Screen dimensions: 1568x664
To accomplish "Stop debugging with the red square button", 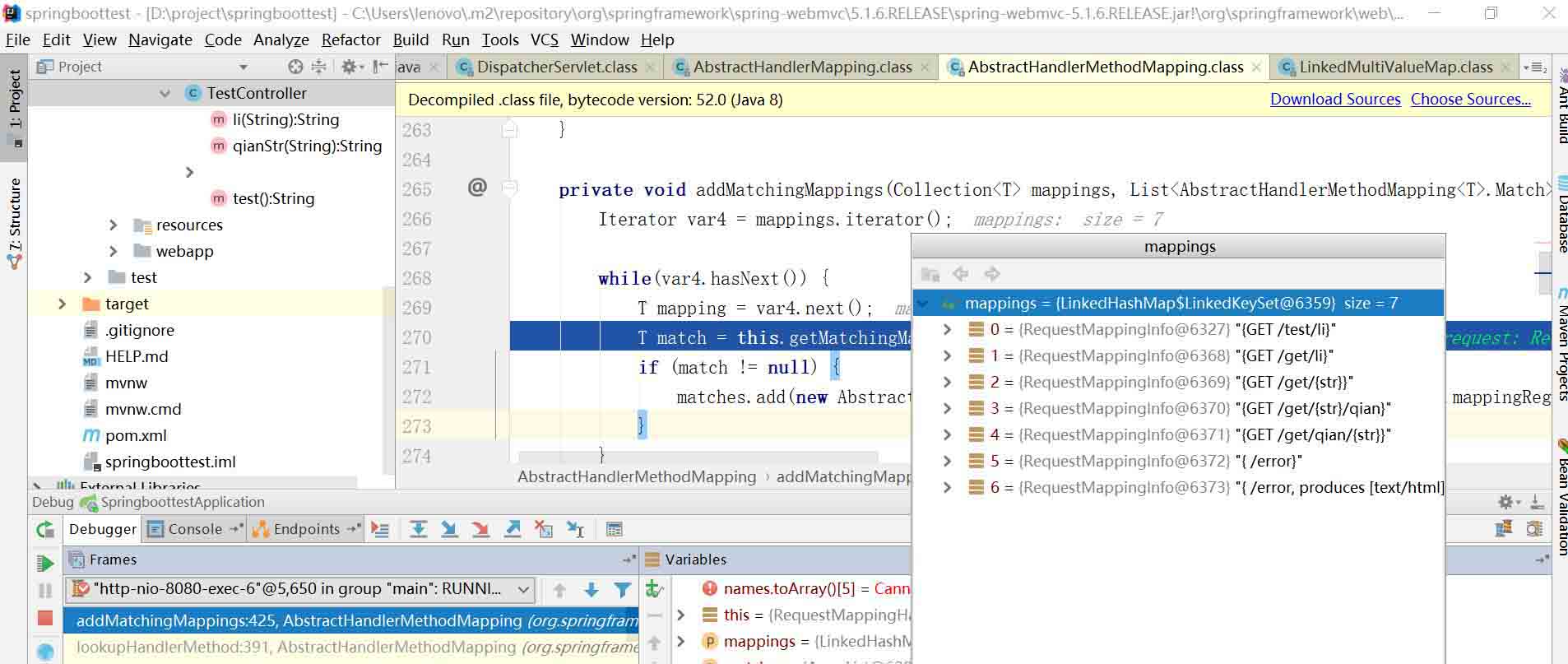I will 45,618.
